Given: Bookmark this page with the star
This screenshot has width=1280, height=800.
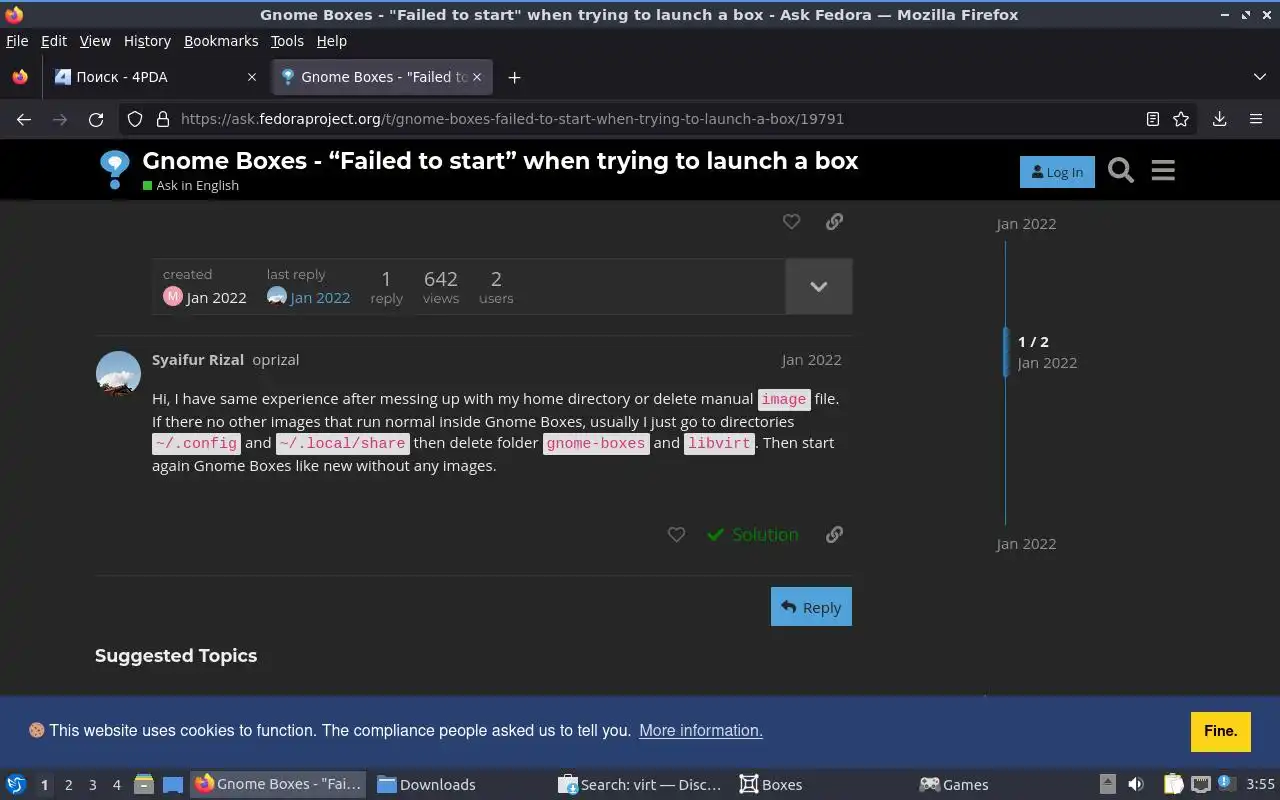Looking at the screenshot, I should 1181,119.
